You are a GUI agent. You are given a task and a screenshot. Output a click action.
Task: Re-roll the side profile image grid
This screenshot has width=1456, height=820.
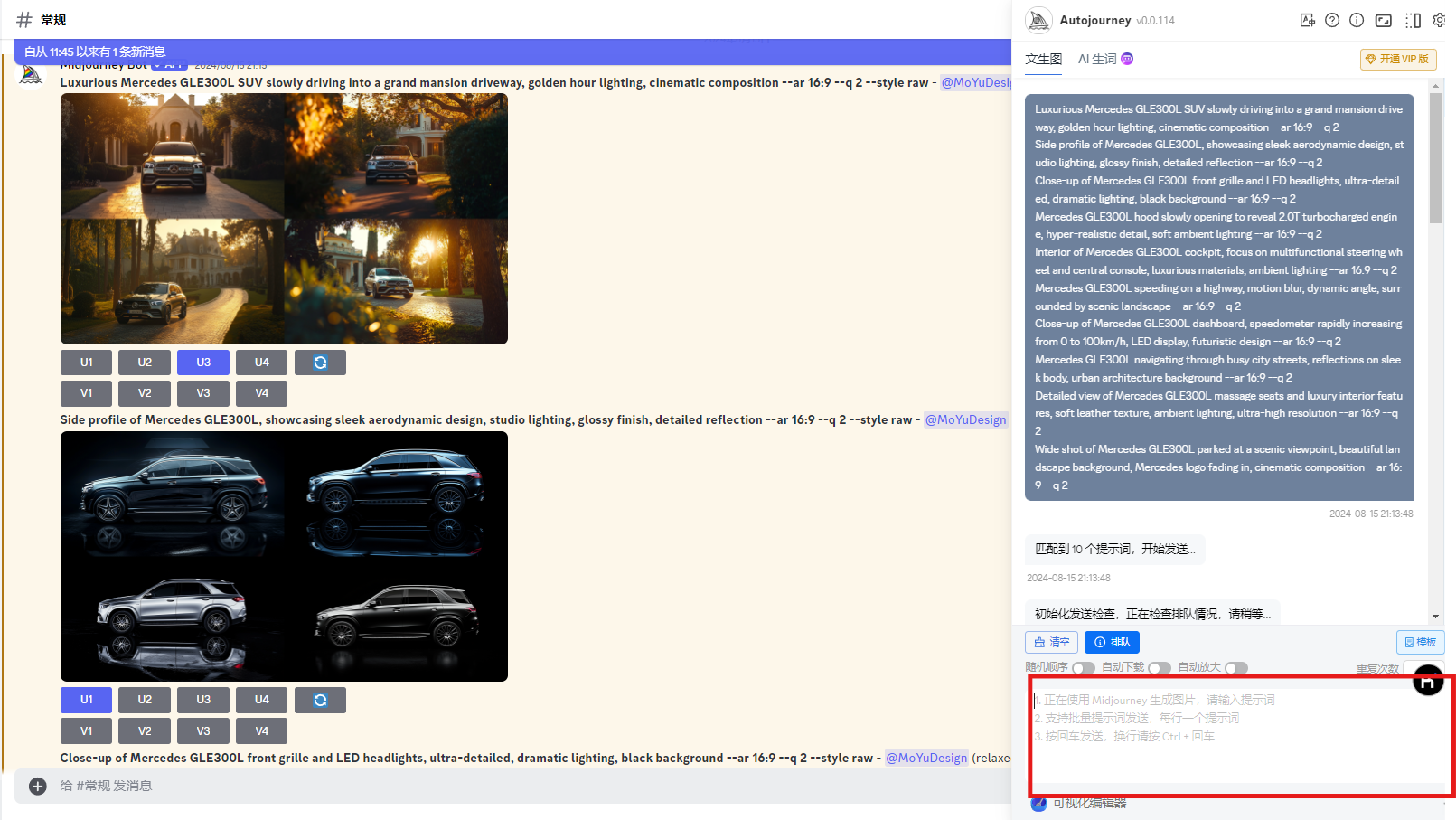(x=320, y=700)
